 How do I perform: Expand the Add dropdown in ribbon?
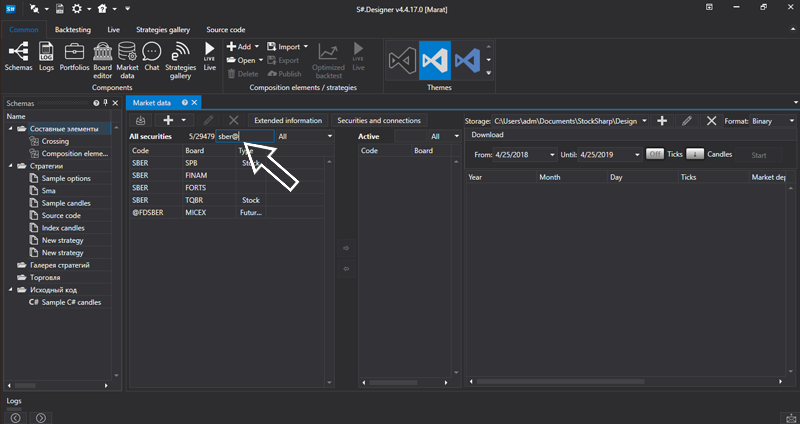pos(258,46)
